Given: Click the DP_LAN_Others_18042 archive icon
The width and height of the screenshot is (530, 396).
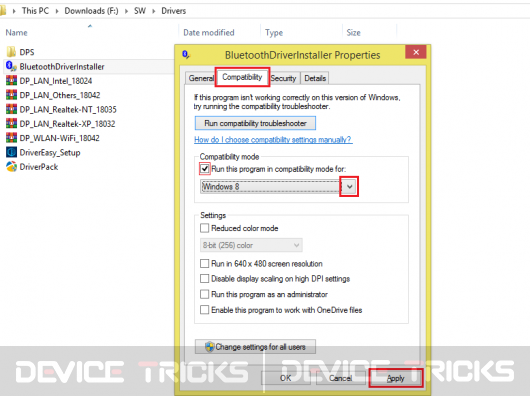Looking at the screenshot, I should pos(11,95).
